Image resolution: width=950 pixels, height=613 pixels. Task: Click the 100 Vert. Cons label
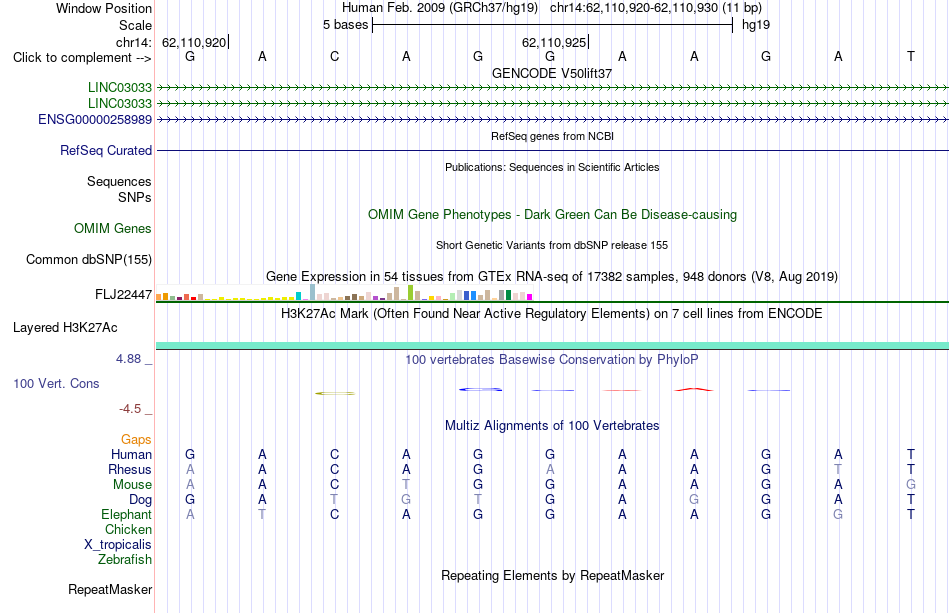(x=56, y=383)
